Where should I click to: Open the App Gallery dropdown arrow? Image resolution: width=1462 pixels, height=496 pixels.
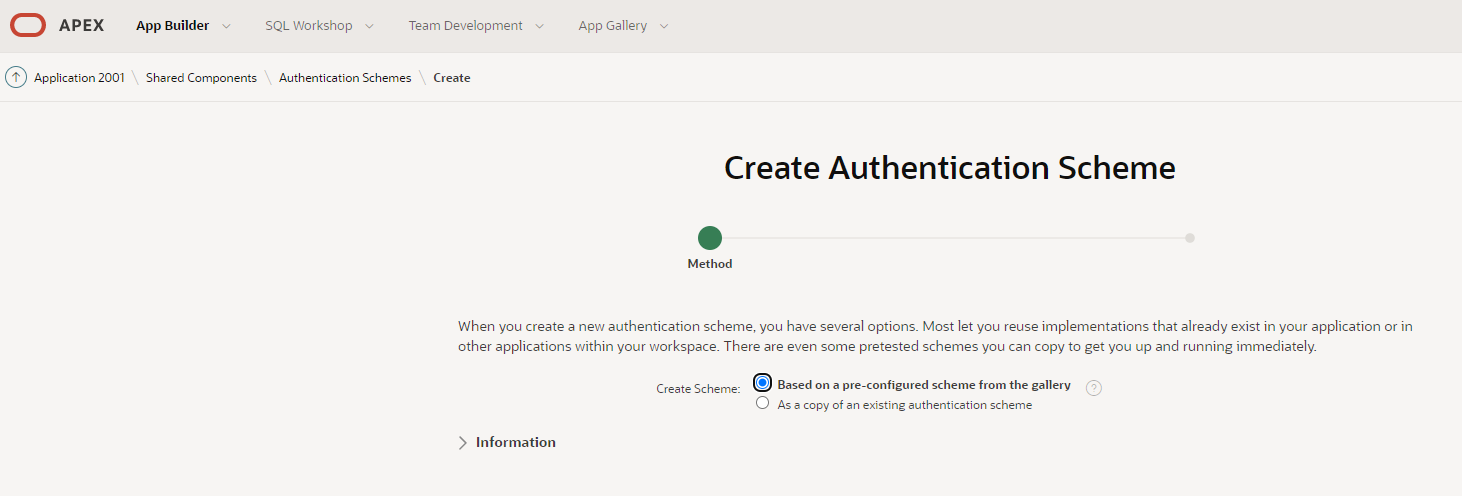click(x=664, y=26)
